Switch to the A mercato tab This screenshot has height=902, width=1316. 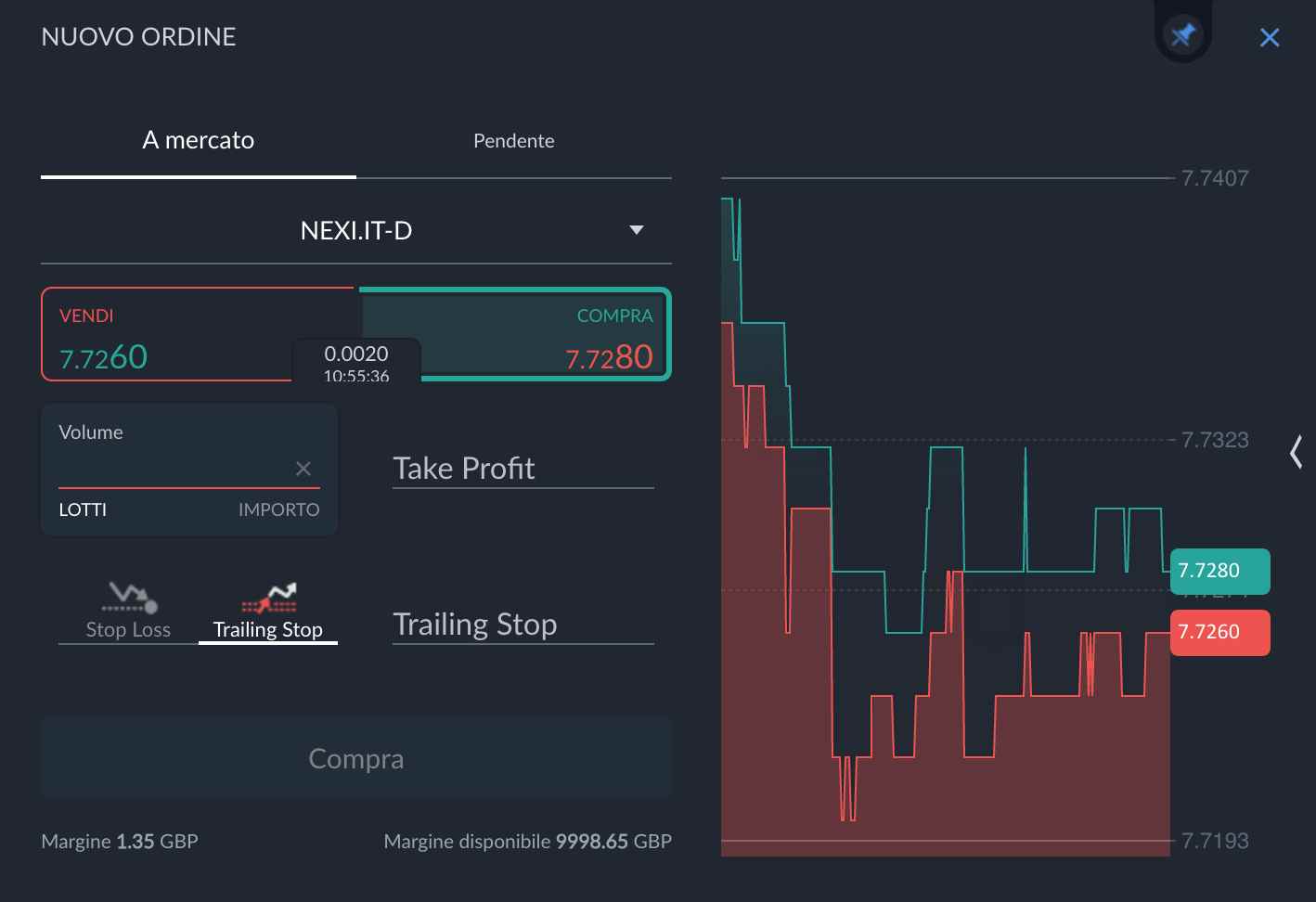pos(198,141)
